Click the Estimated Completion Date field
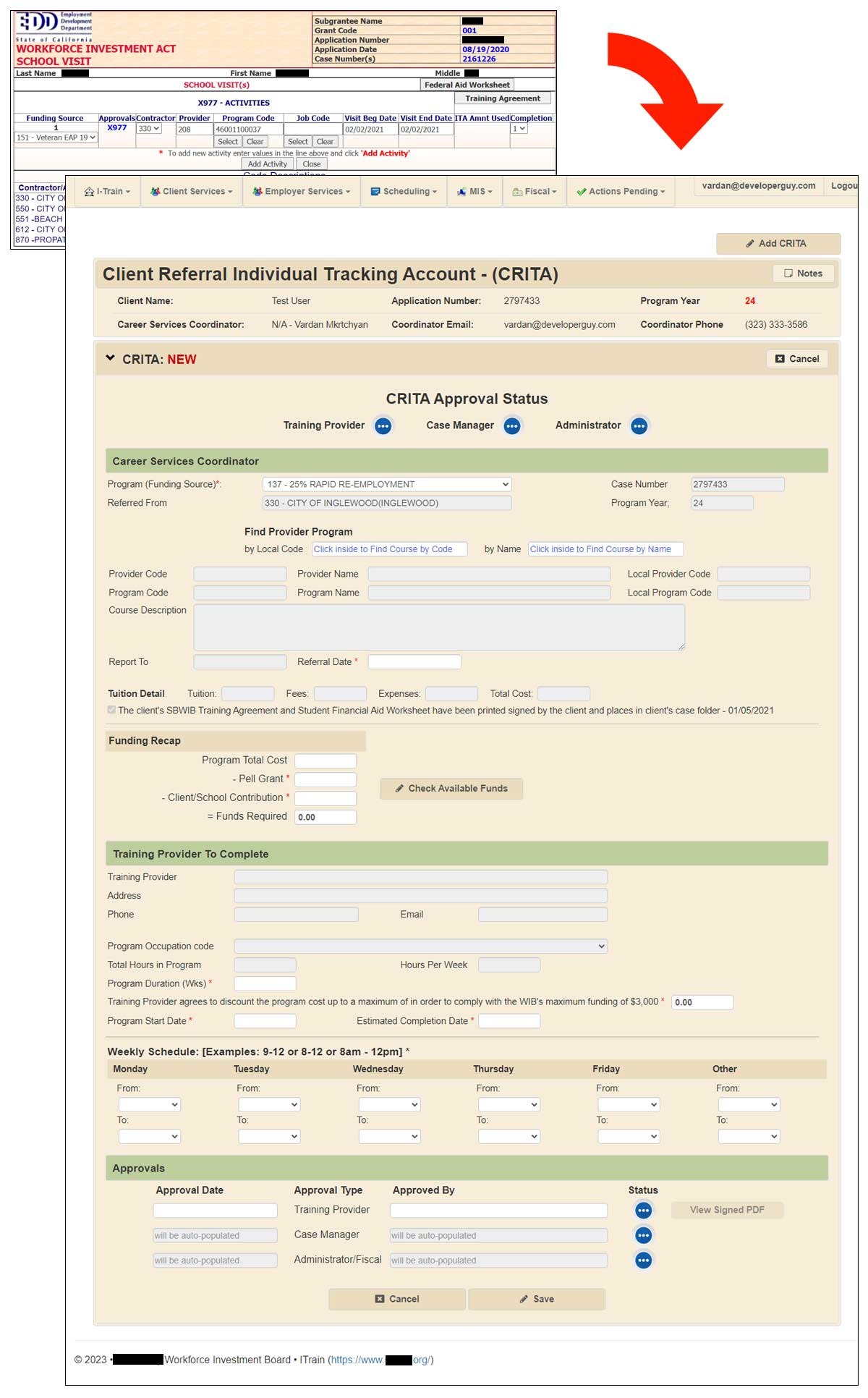 509,1021
